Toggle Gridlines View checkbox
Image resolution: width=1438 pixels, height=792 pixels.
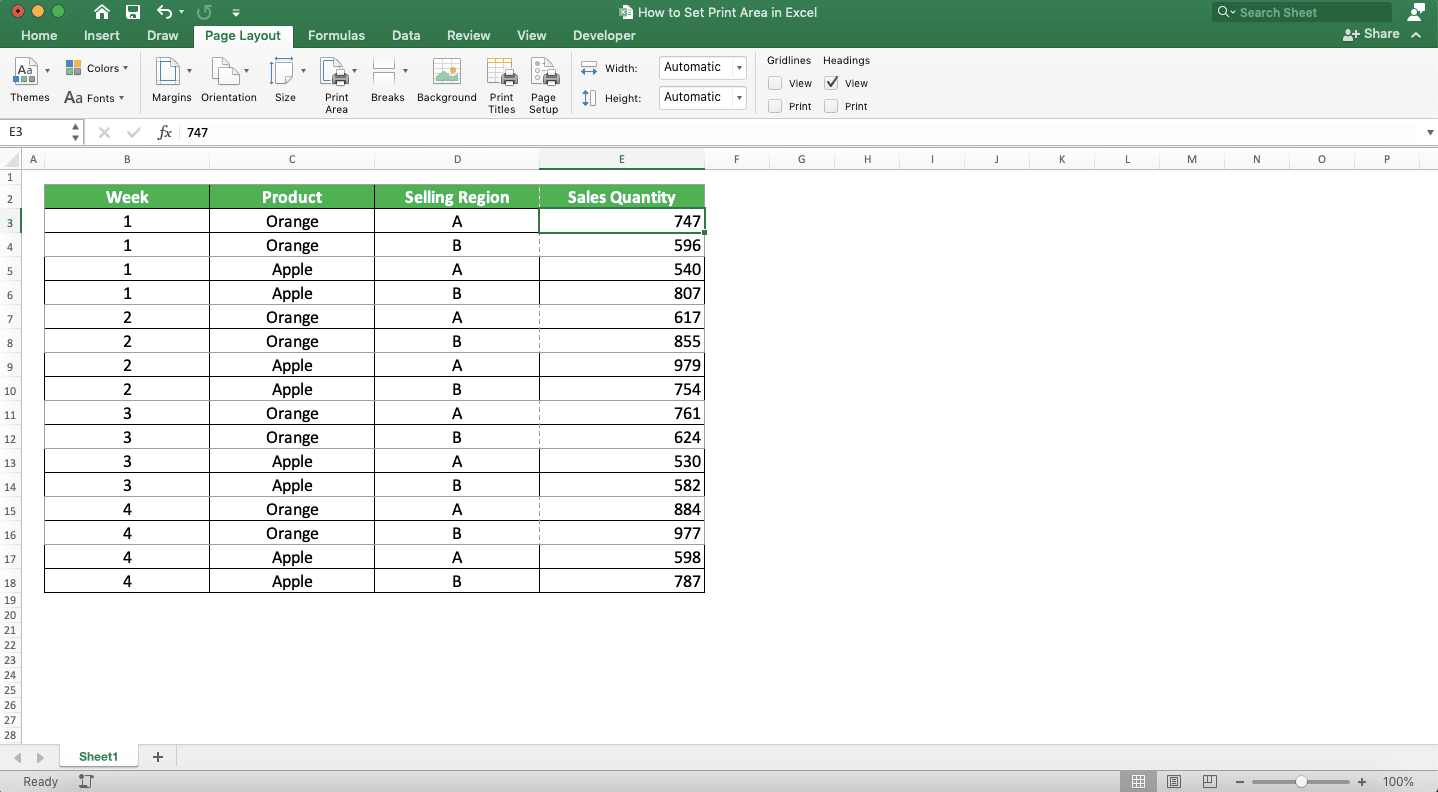[775, 83]
